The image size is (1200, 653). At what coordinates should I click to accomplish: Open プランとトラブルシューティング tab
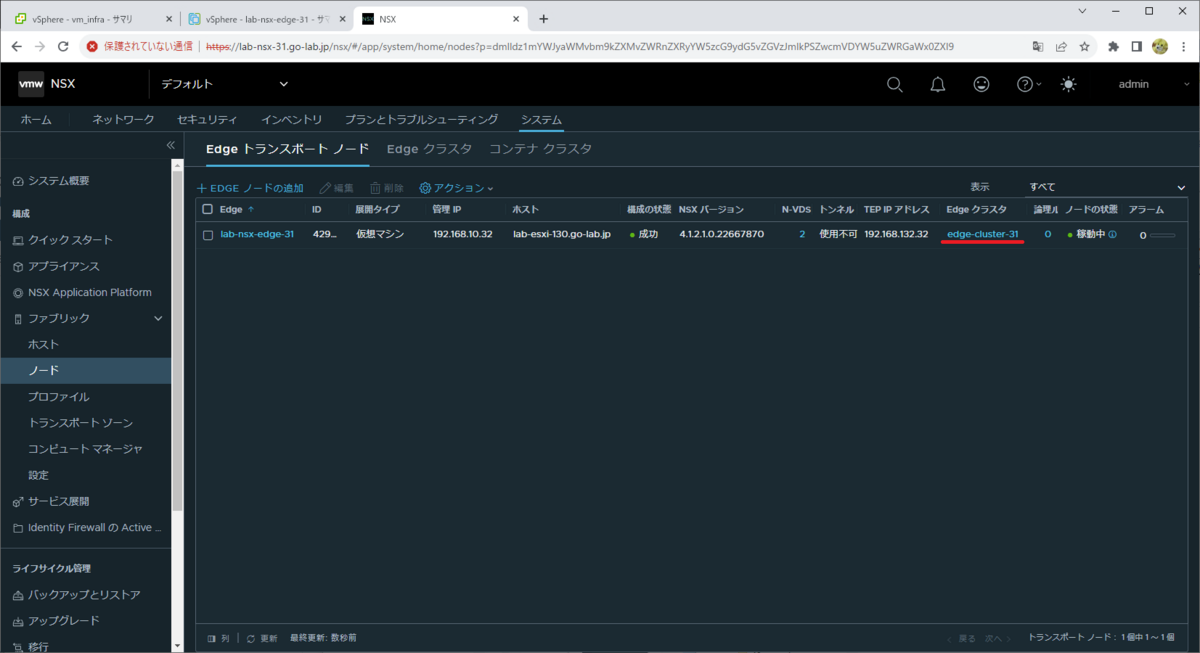pos(421,120)
